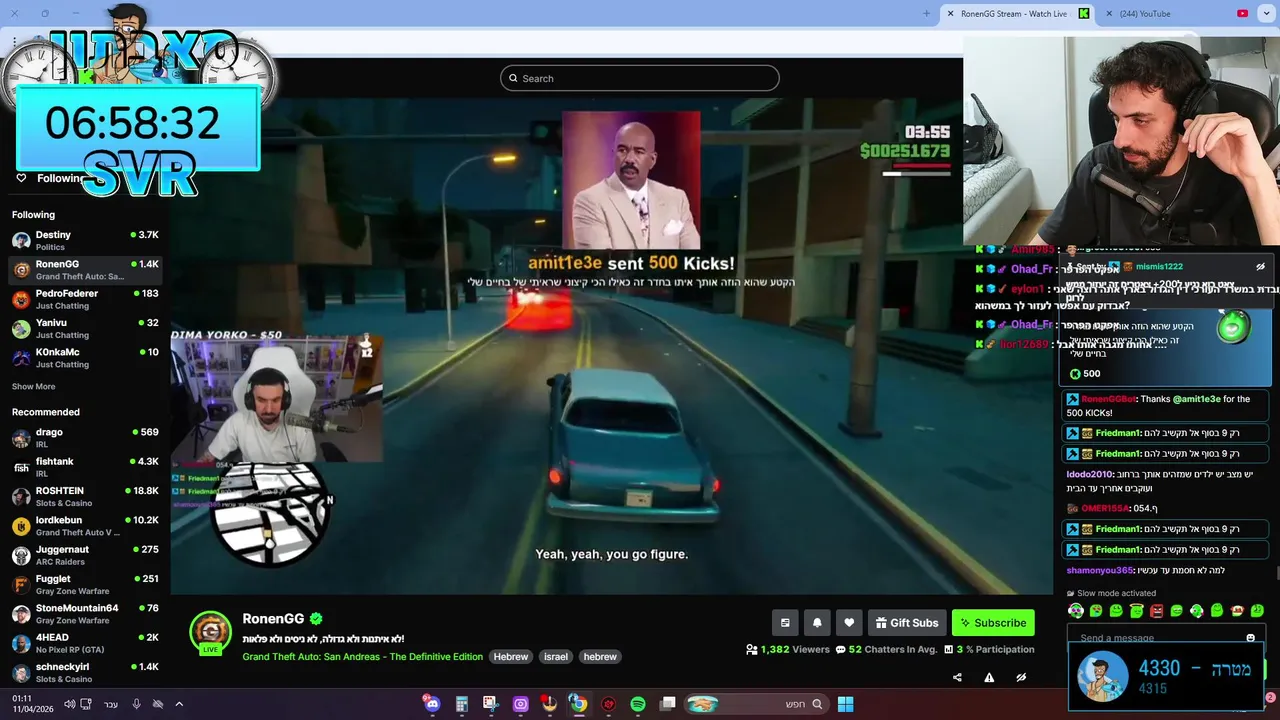Click the Kick search field

(640, 78)
